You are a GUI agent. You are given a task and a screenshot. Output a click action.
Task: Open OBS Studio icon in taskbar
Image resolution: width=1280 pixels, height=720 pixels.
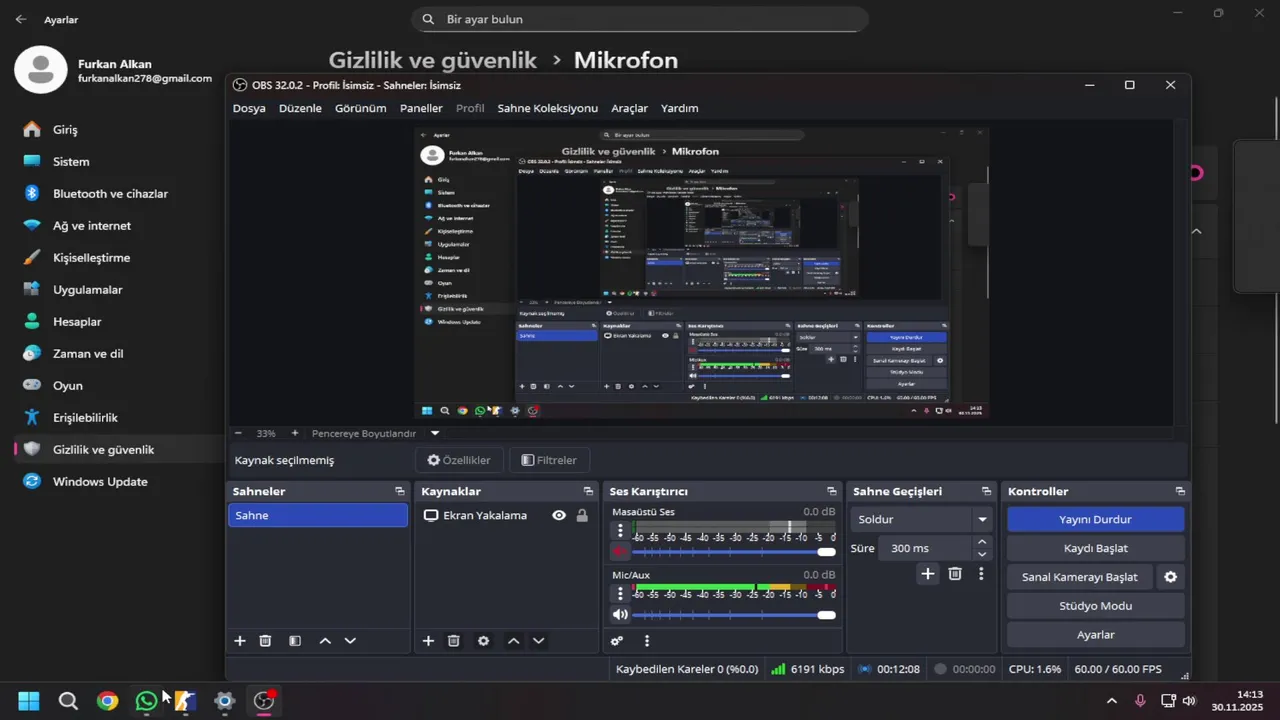coord(264,700)
